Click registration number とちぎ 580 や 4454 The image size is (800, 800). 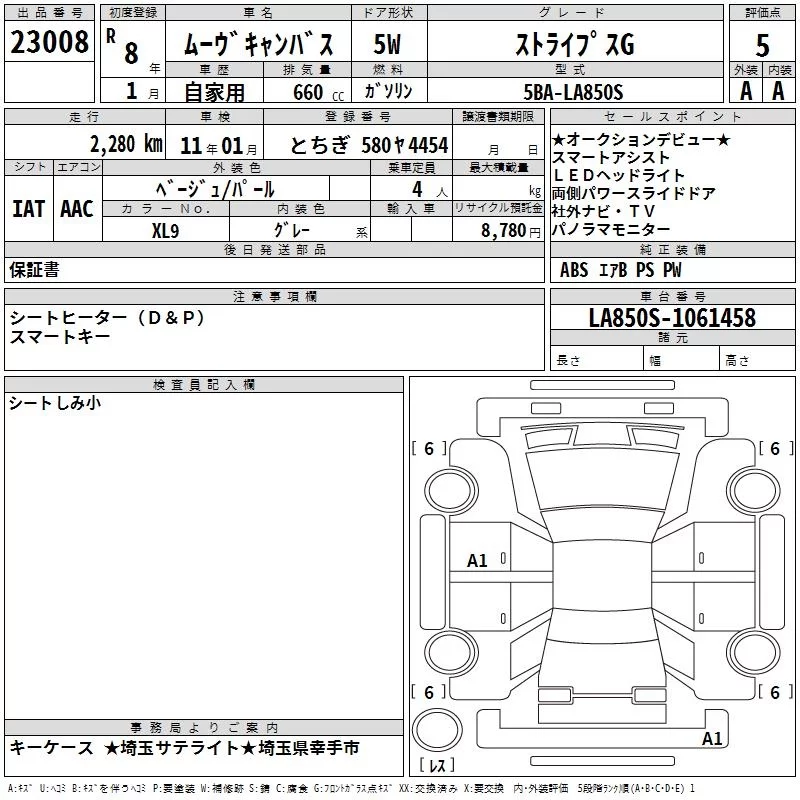(369, 145)
